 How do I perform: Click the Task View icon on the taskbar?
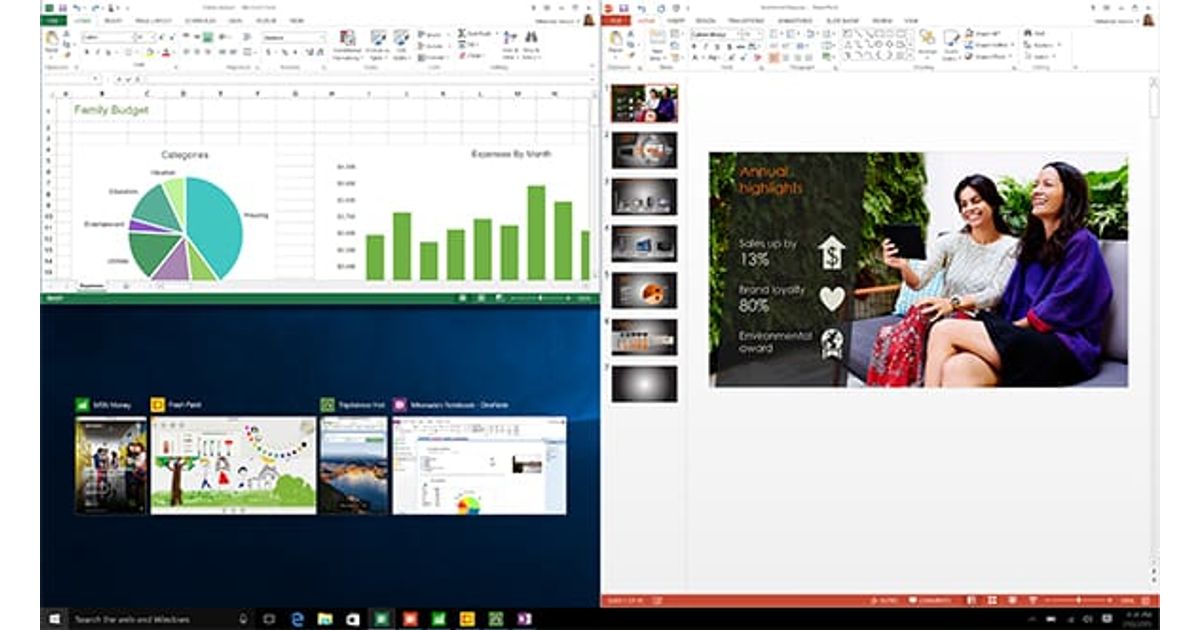[x=269, y=619]
